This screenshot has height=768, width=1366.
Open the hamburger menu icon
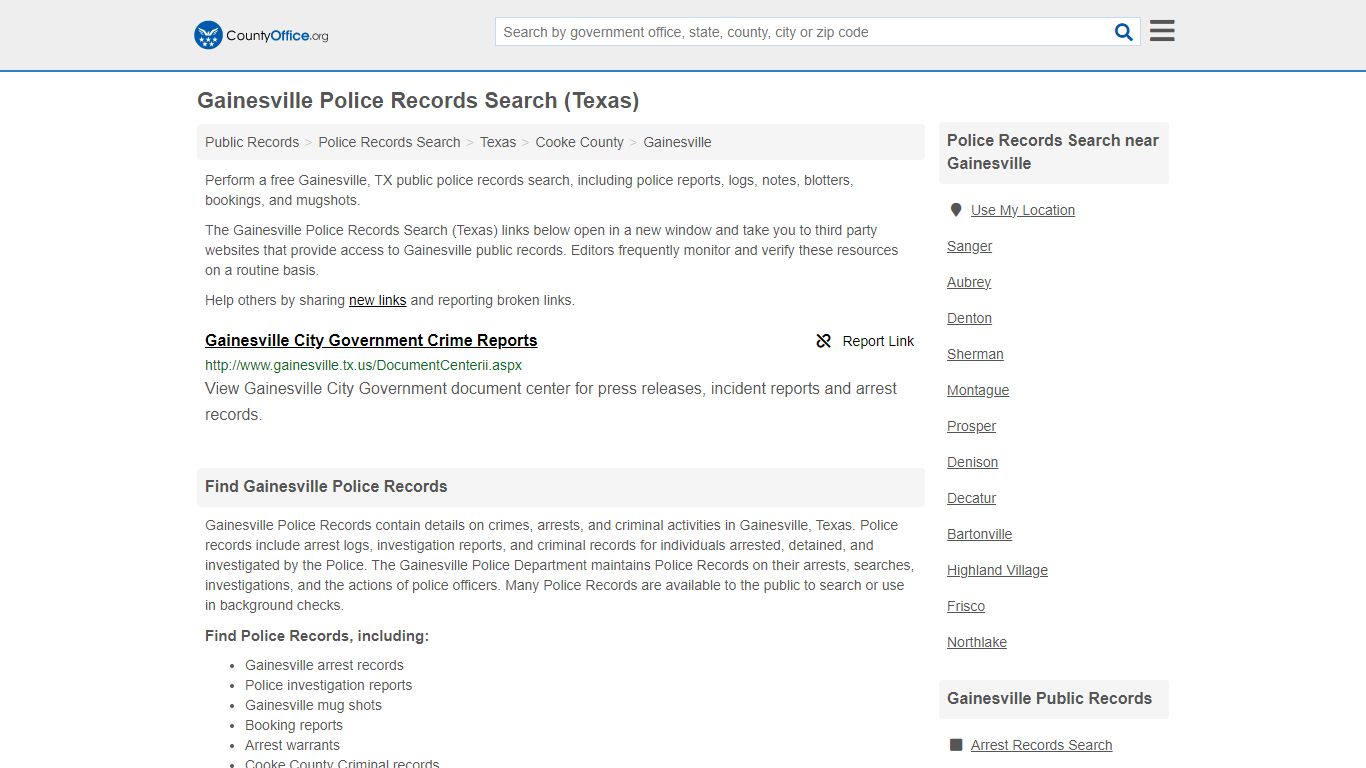point(1162,31)
